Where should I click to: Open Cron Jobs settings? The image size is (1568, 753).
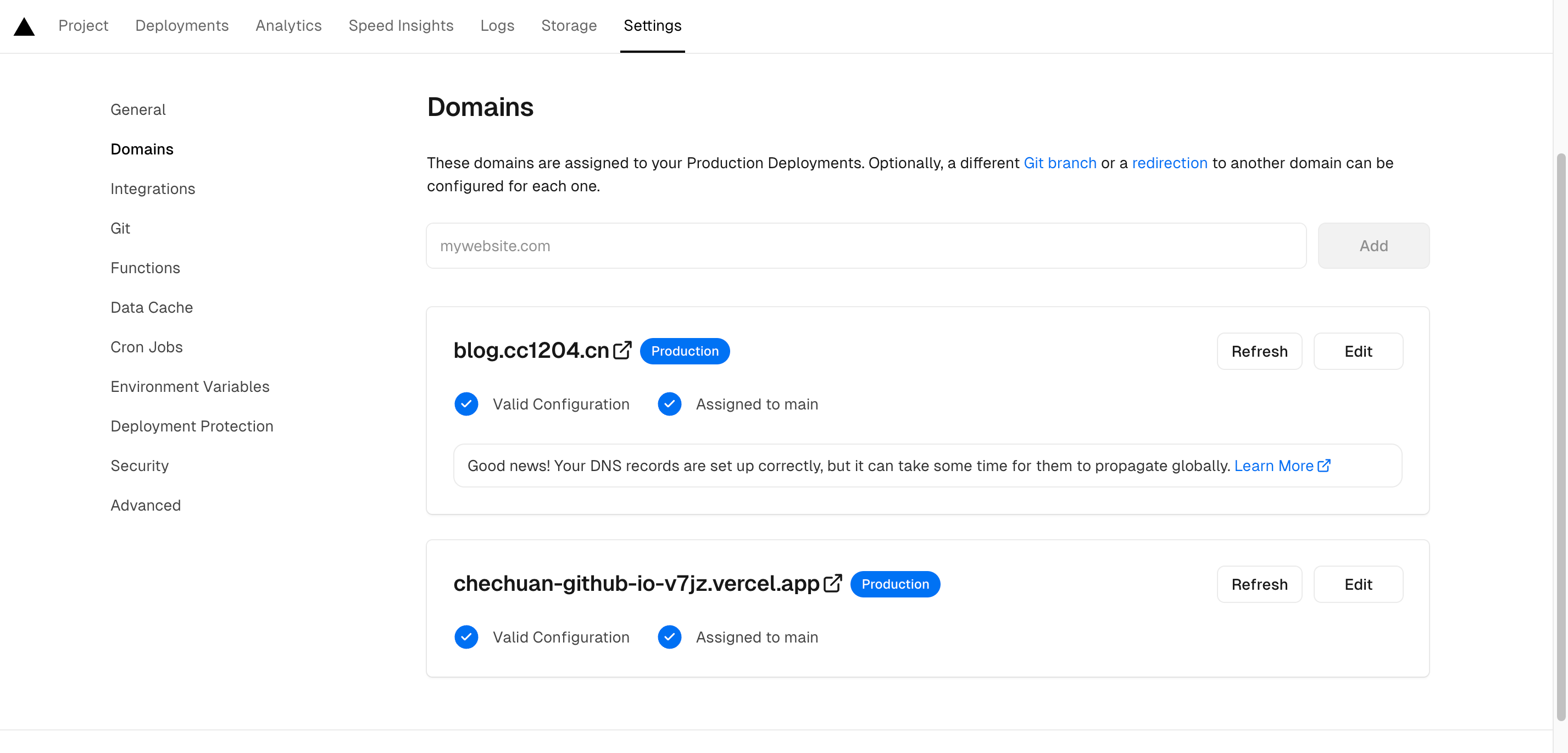[147, 347]
